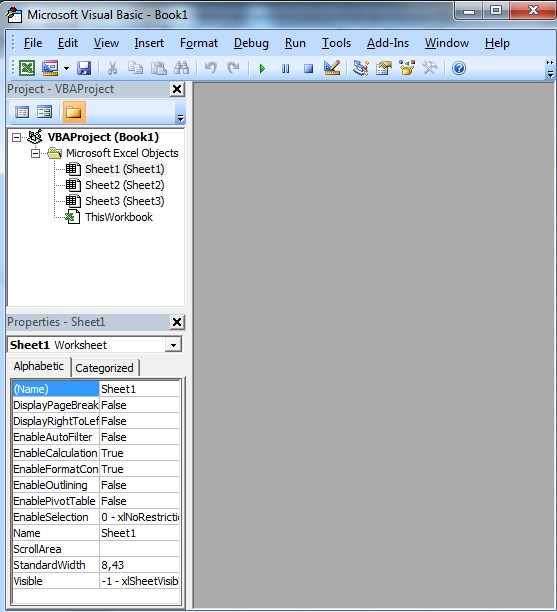Click DisplayRightToLeft property name
The image size is (557, 612).
[x=56, y=421]
